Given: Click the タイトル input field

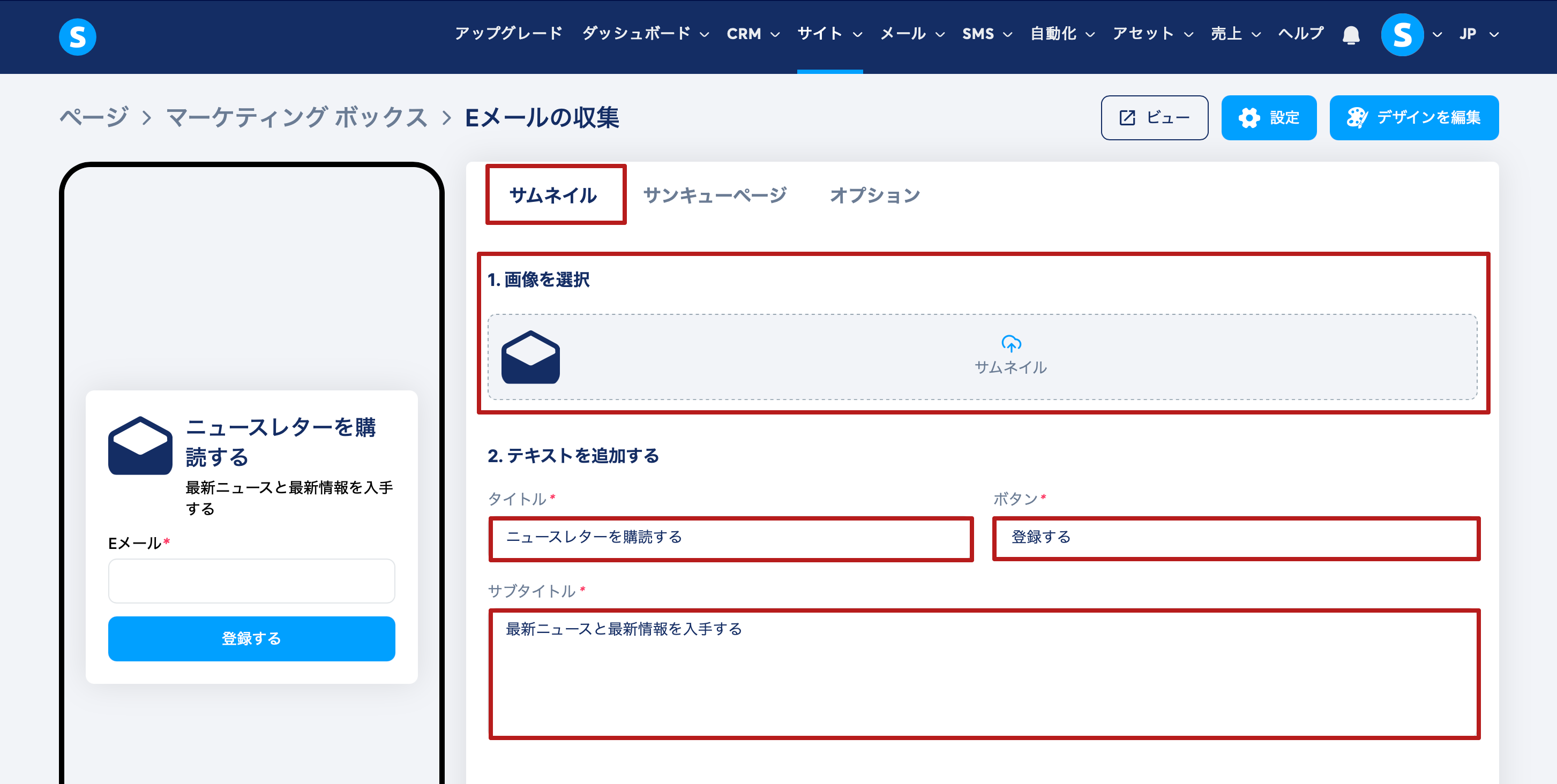Looking at the screenshot, I should click(x=730, y=538).
